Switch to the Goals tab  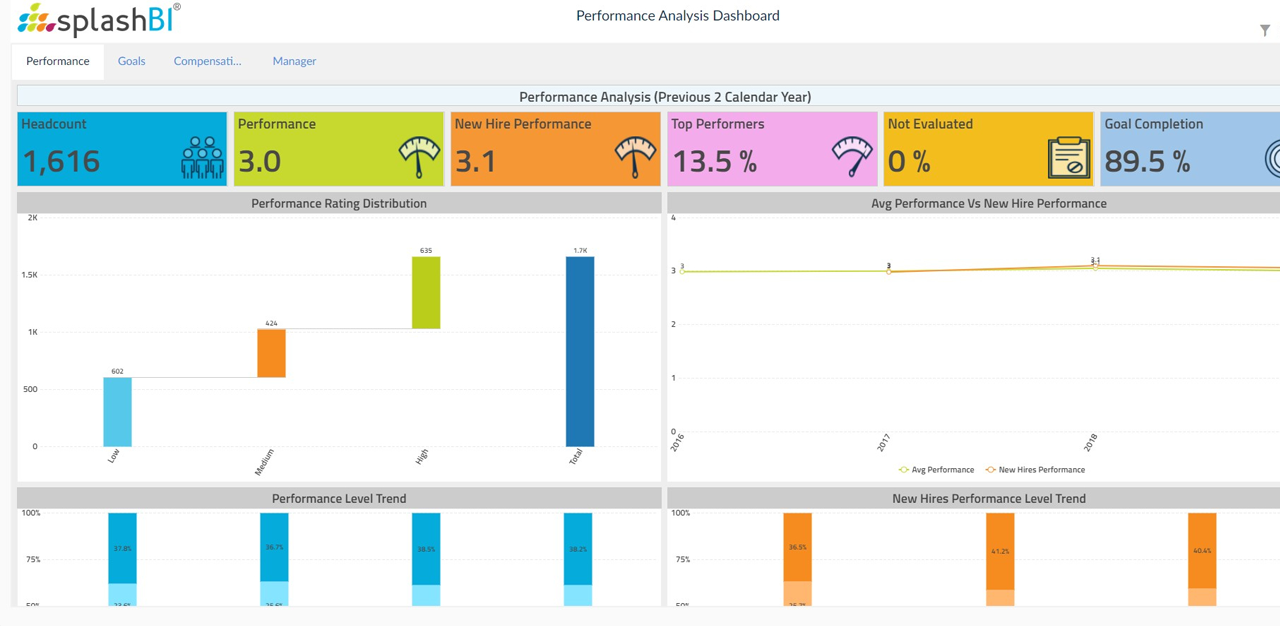131,61
